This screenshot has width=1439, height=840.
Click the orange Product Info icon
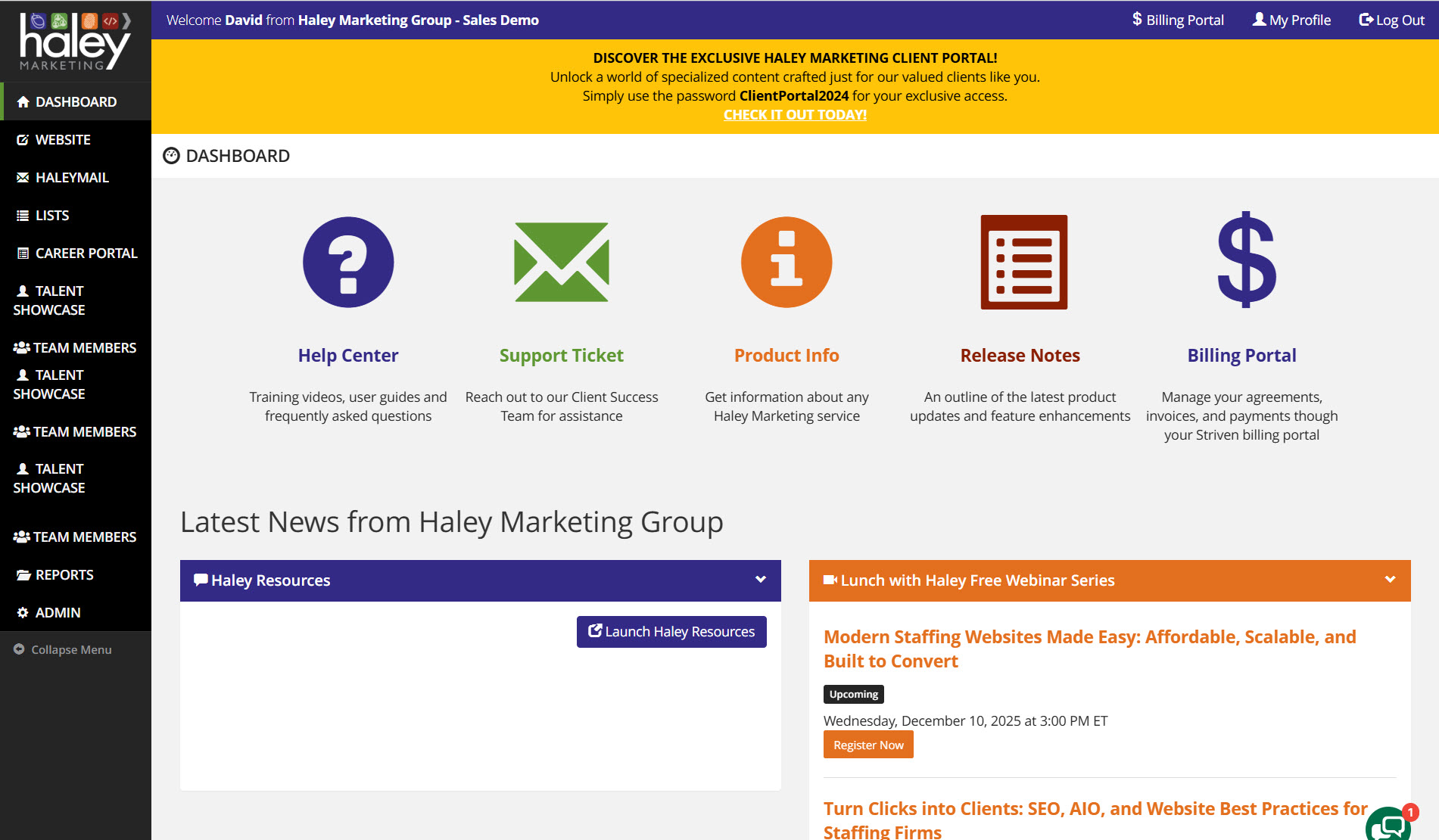(786, 263)
